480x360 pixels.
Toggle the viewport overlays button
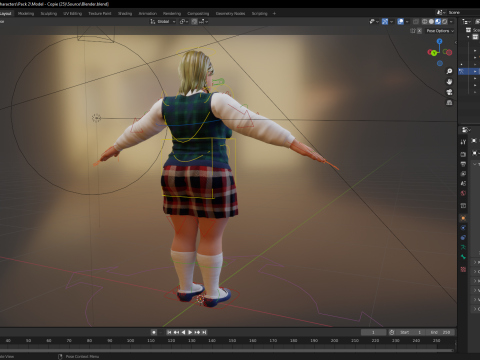(401, 22)
